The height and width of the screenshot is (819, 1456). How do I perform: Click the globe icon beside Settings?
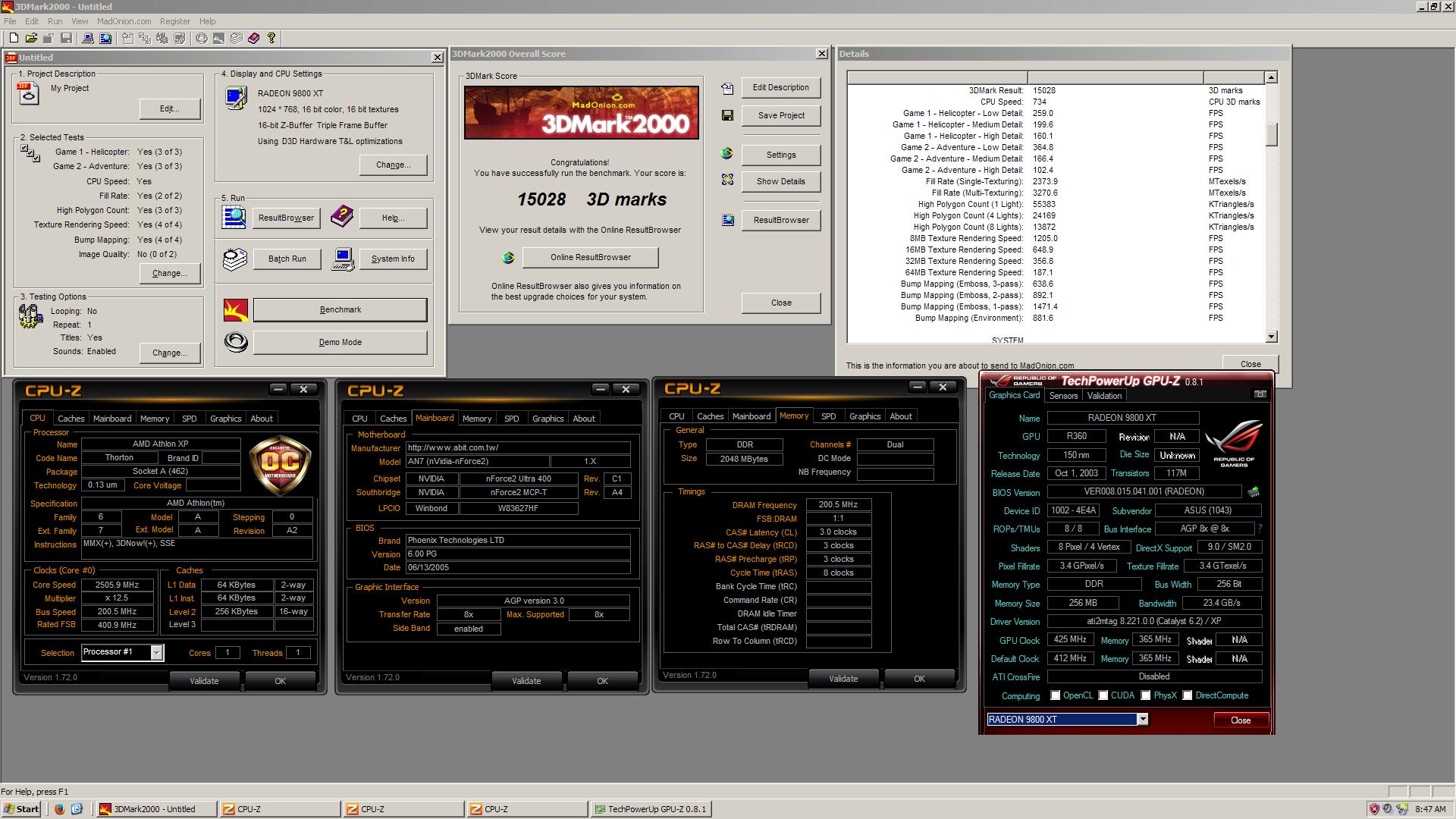pyautogui.click(x=727, y=154)
